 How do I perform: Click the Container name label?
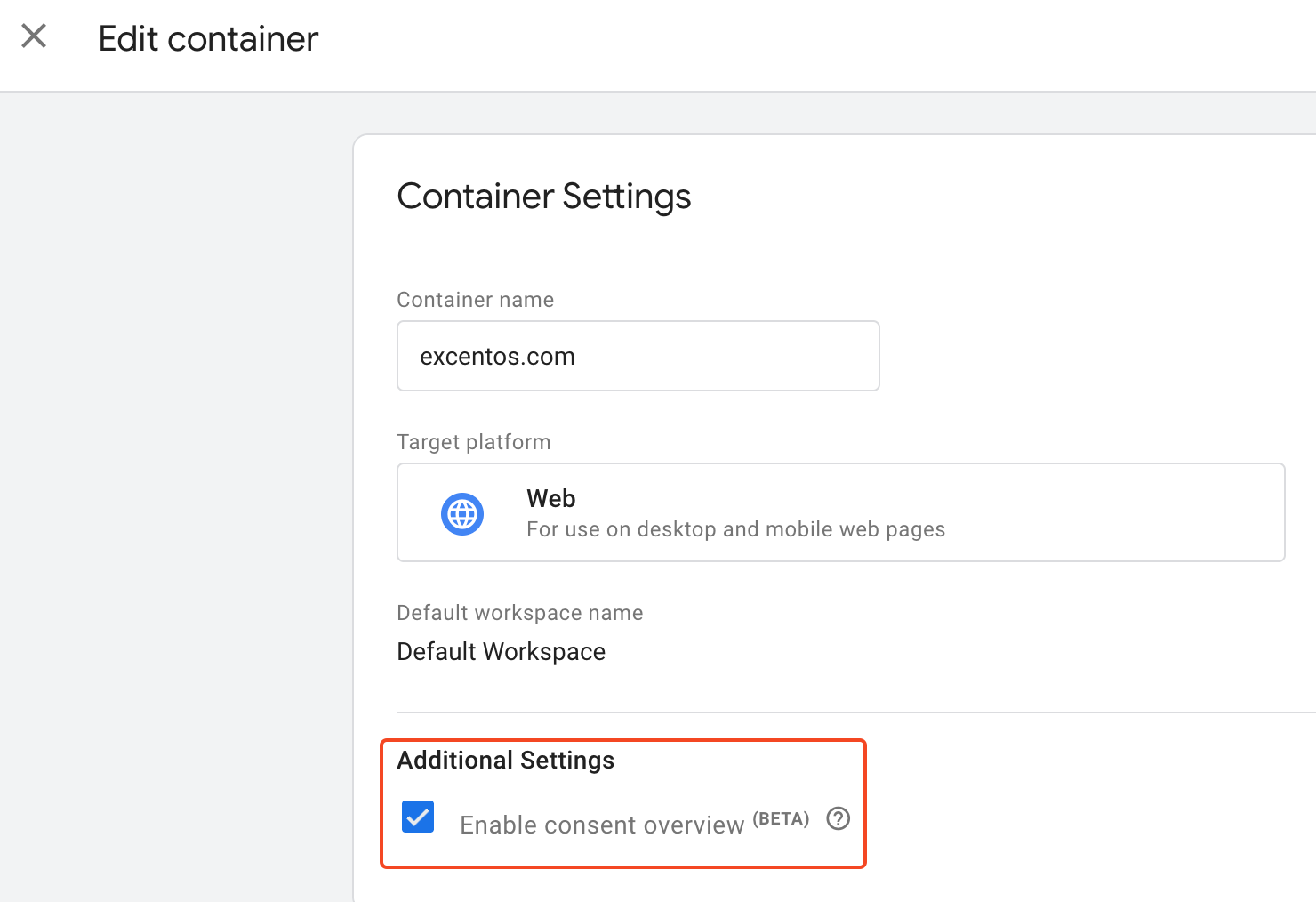[x=475, y=300]
